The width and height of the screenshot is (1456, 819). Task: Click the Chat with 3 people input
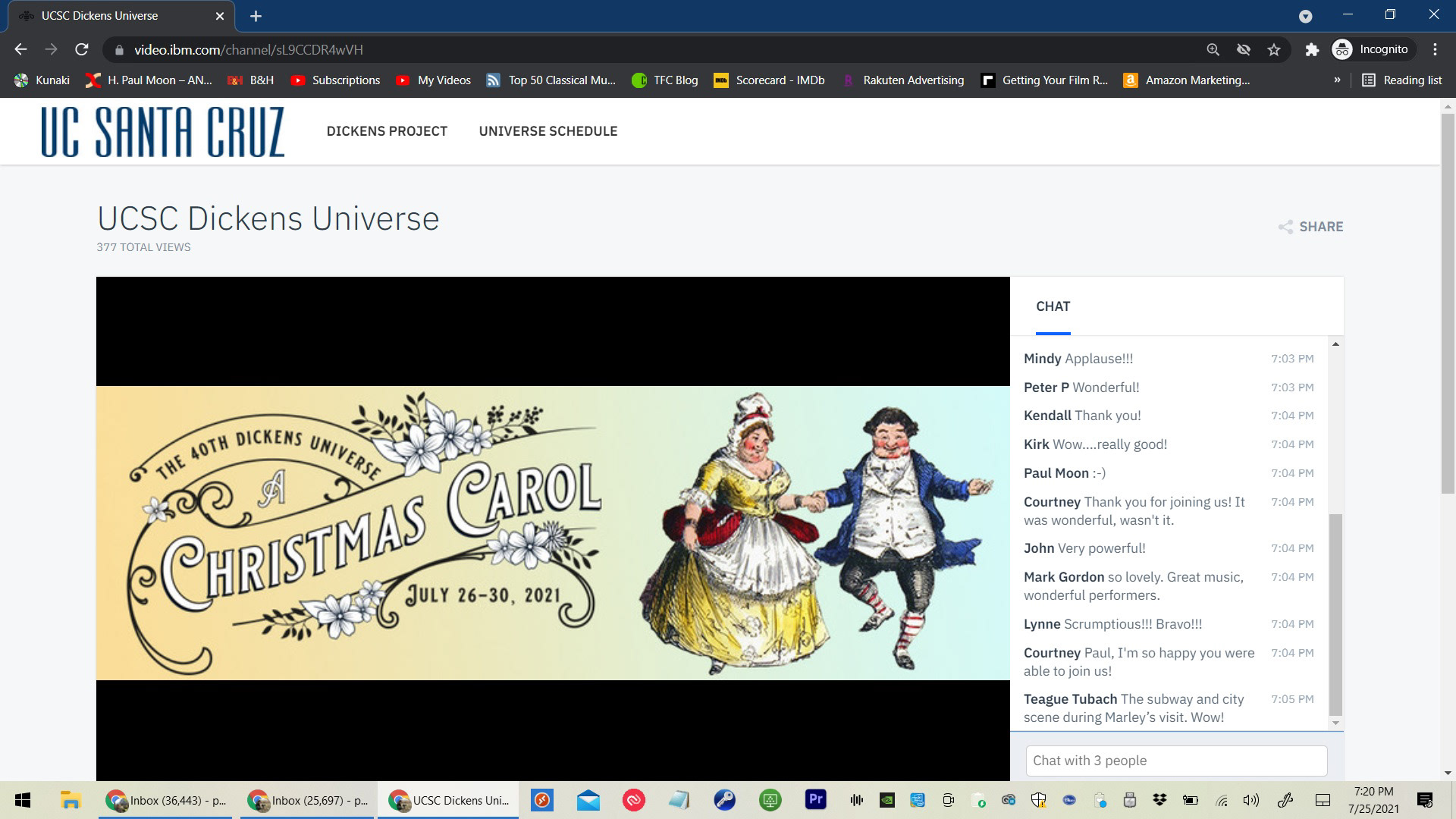tap(1175, 761)
